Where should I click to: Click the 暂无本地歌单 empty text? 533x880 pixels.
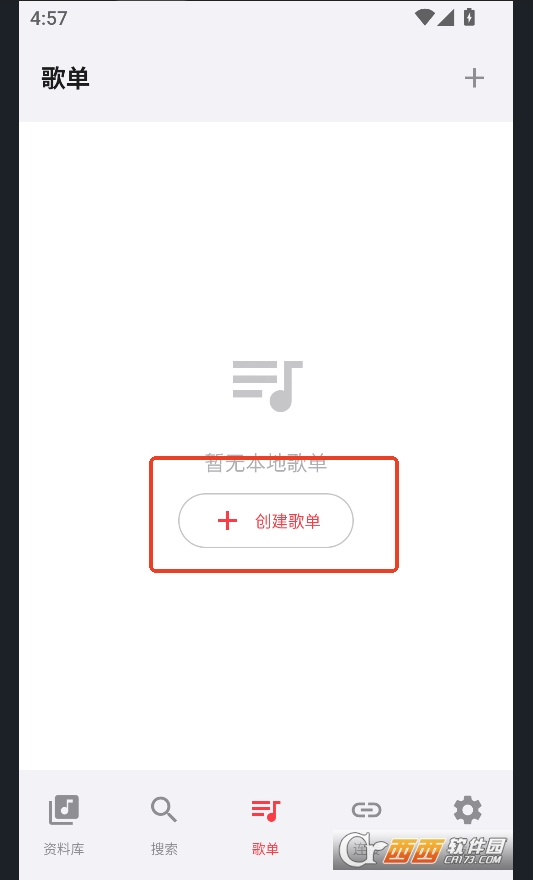(x=266, y=464)
